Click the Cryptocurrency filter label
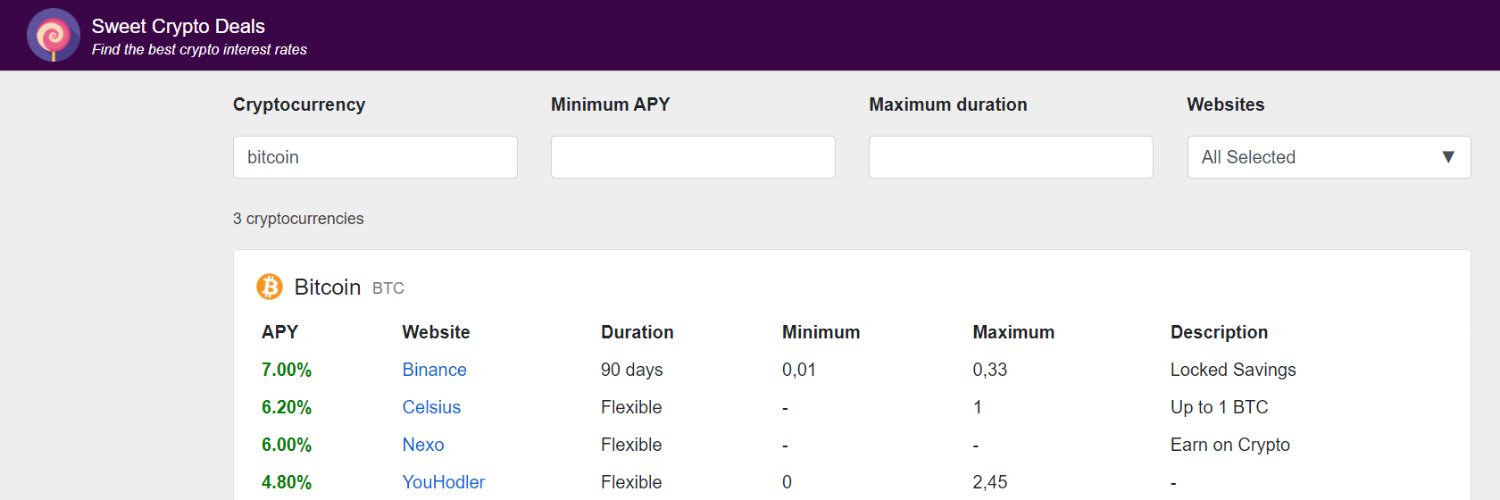 point(299,104)
